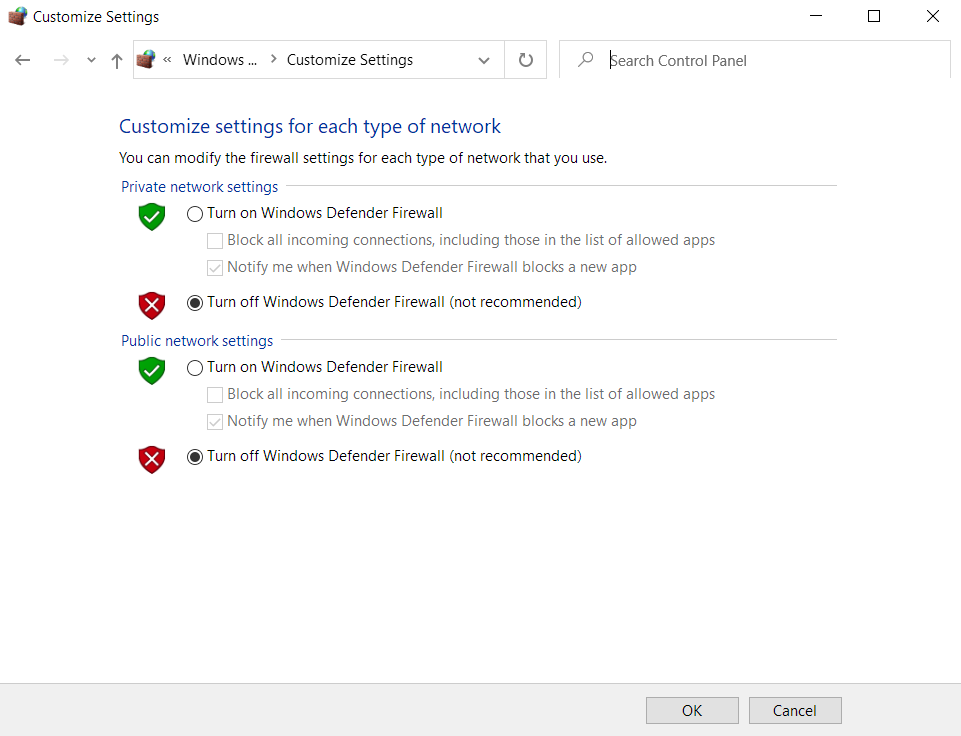Click the address bar refresh icon
961x736 pixels.
pyautogui.click(x=526, y=60)
